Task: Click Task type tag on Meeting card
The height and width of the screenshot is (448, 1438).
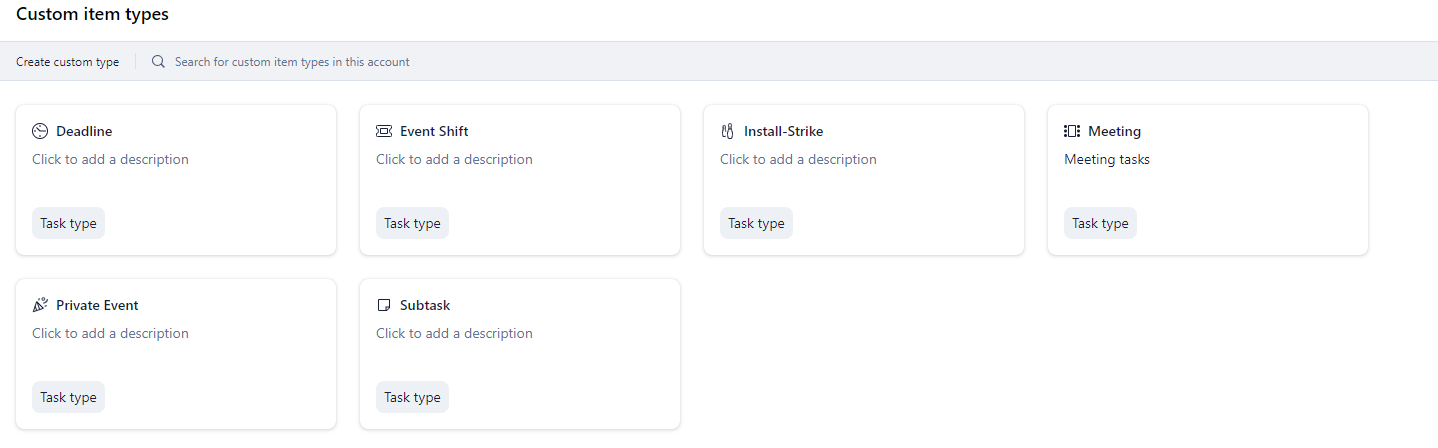Action: tap(1100, 223)
